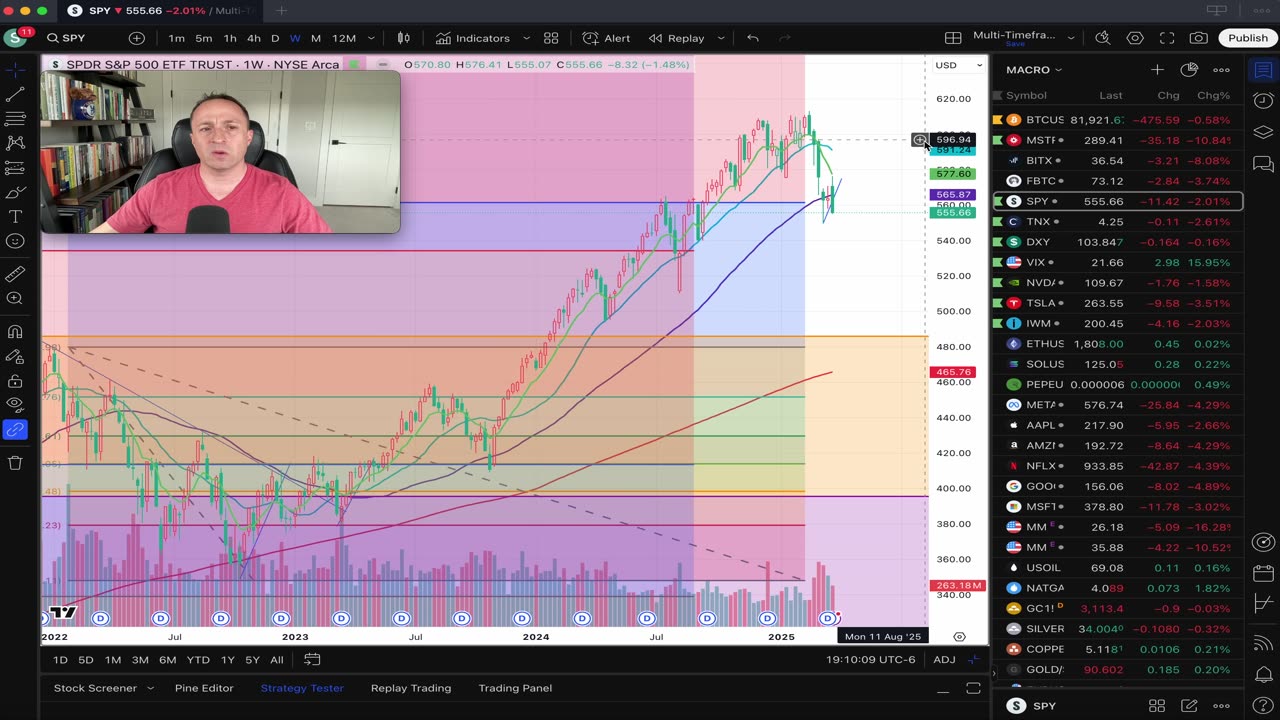Add symbol to MACRO watchlist

click(1157, 70)
